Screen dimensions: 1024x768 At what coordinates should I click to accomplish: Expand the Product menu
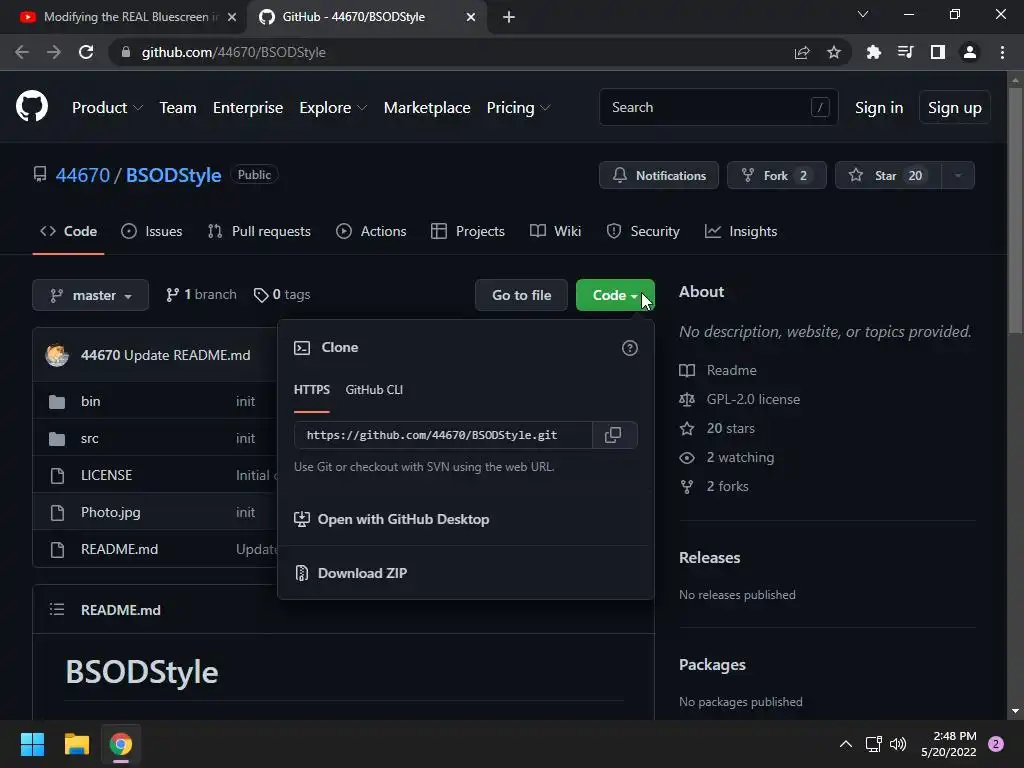coord(107,108)
